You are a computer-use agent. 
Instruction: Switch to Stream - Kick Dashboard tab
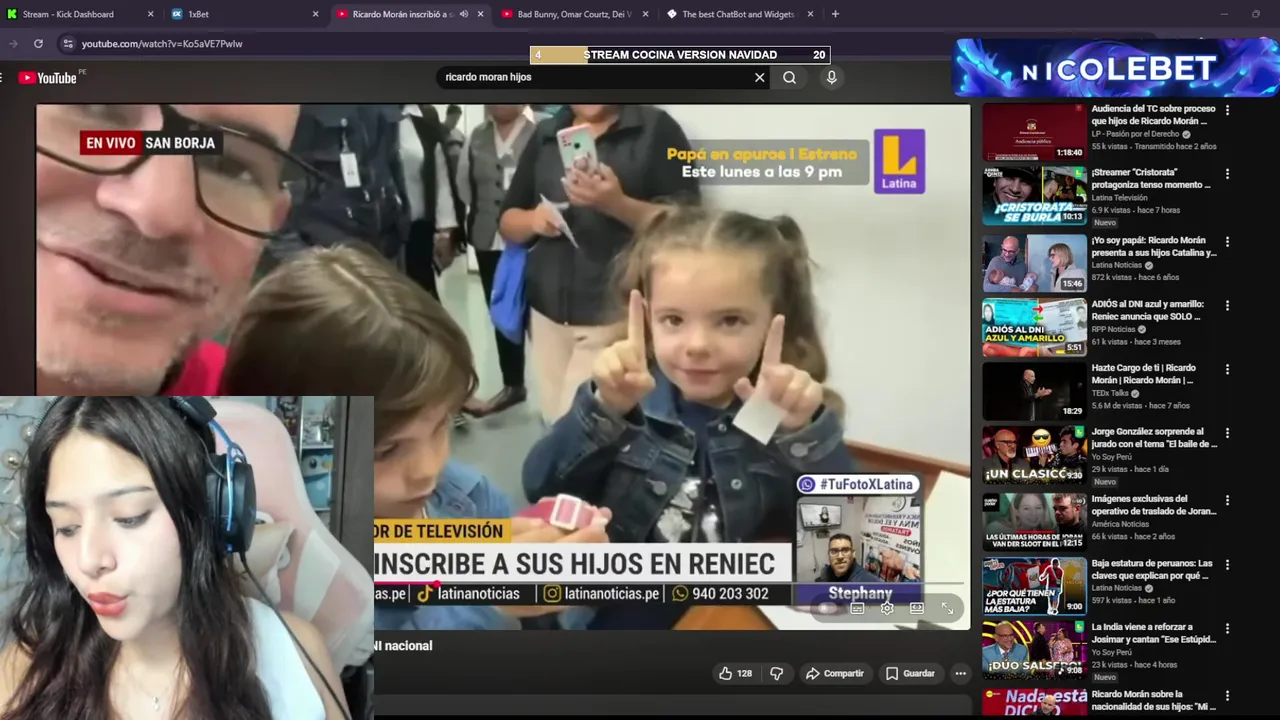click(80, 14)
